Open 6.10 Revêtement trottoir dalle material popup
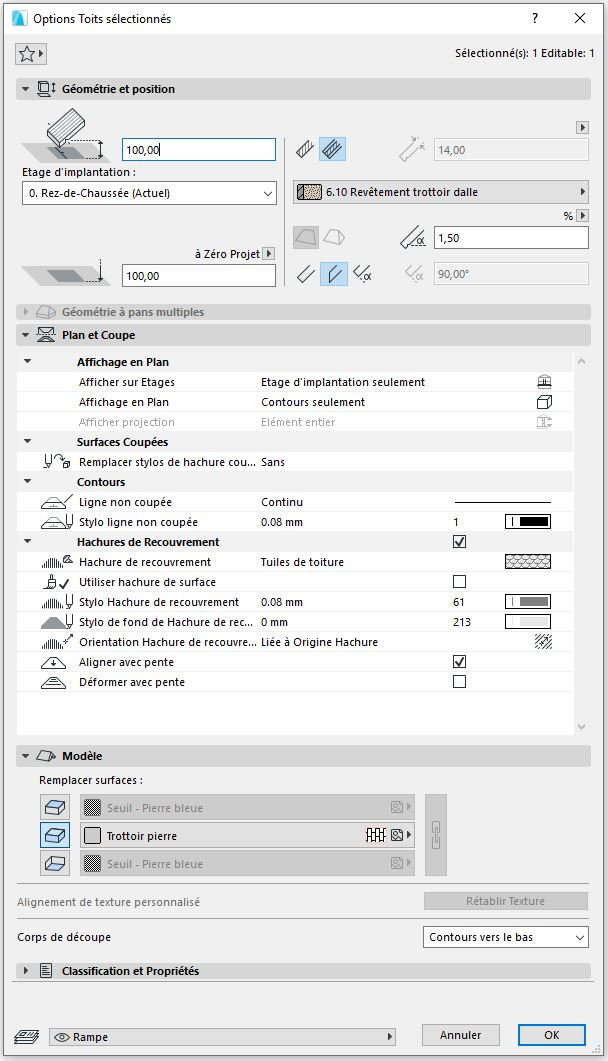Viewport: 608px width, 1061px height. pos(441,192)
